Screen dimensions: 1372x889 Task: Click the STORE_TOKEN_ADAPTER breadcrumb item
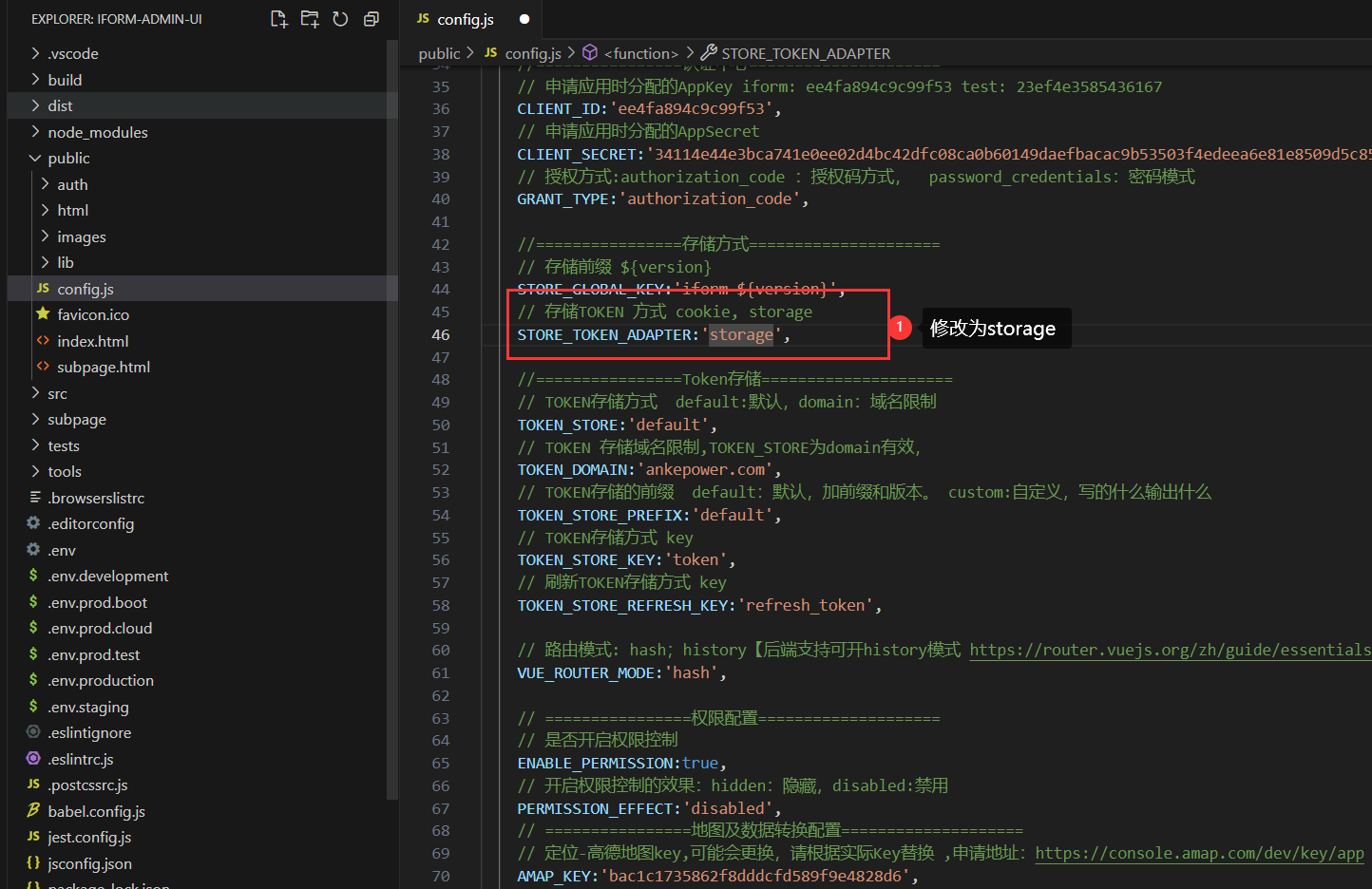click(805, 53)
